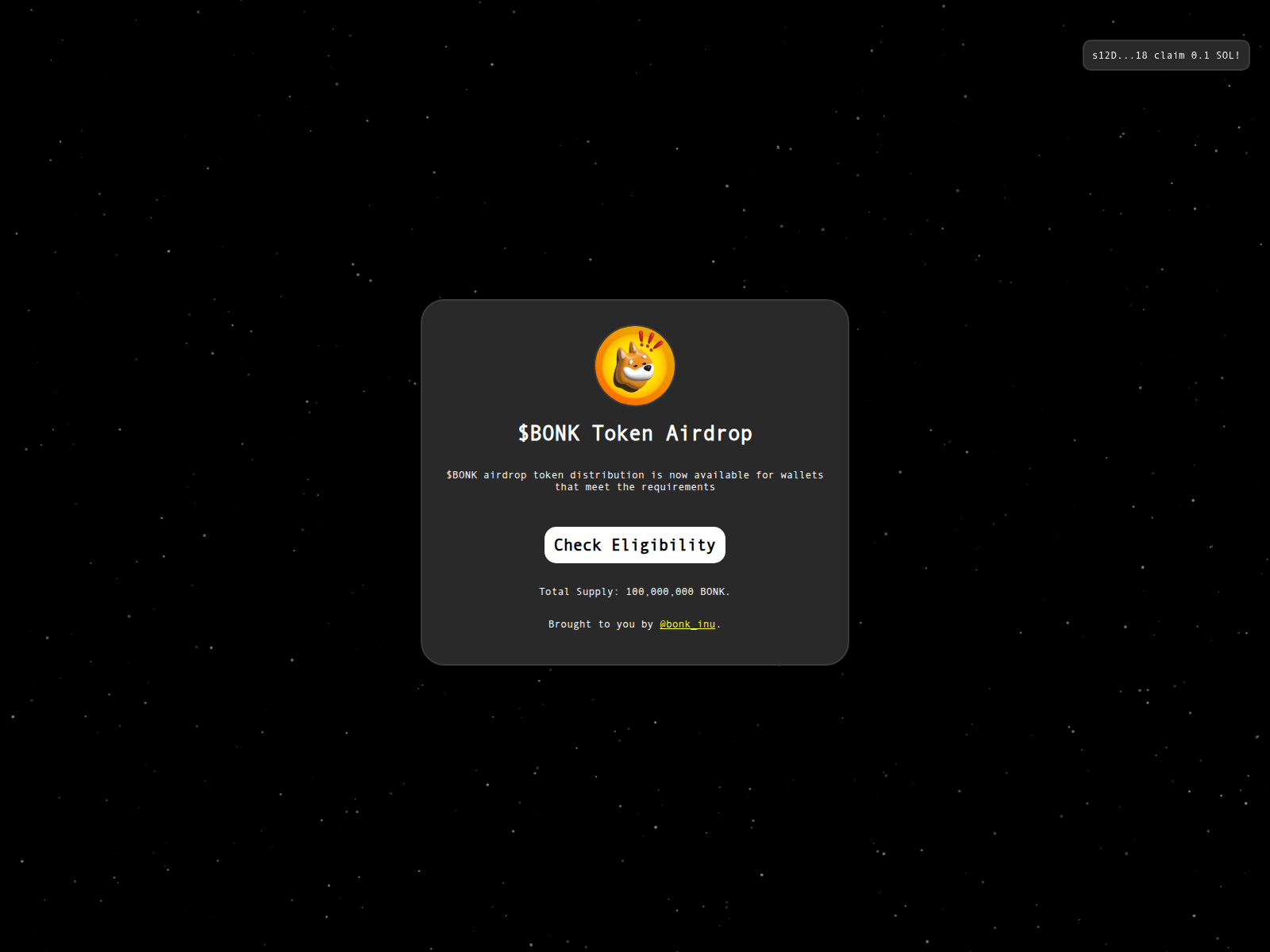
Task: Select the claim 0.1 SOL notification
Action: coord(1166,56)
